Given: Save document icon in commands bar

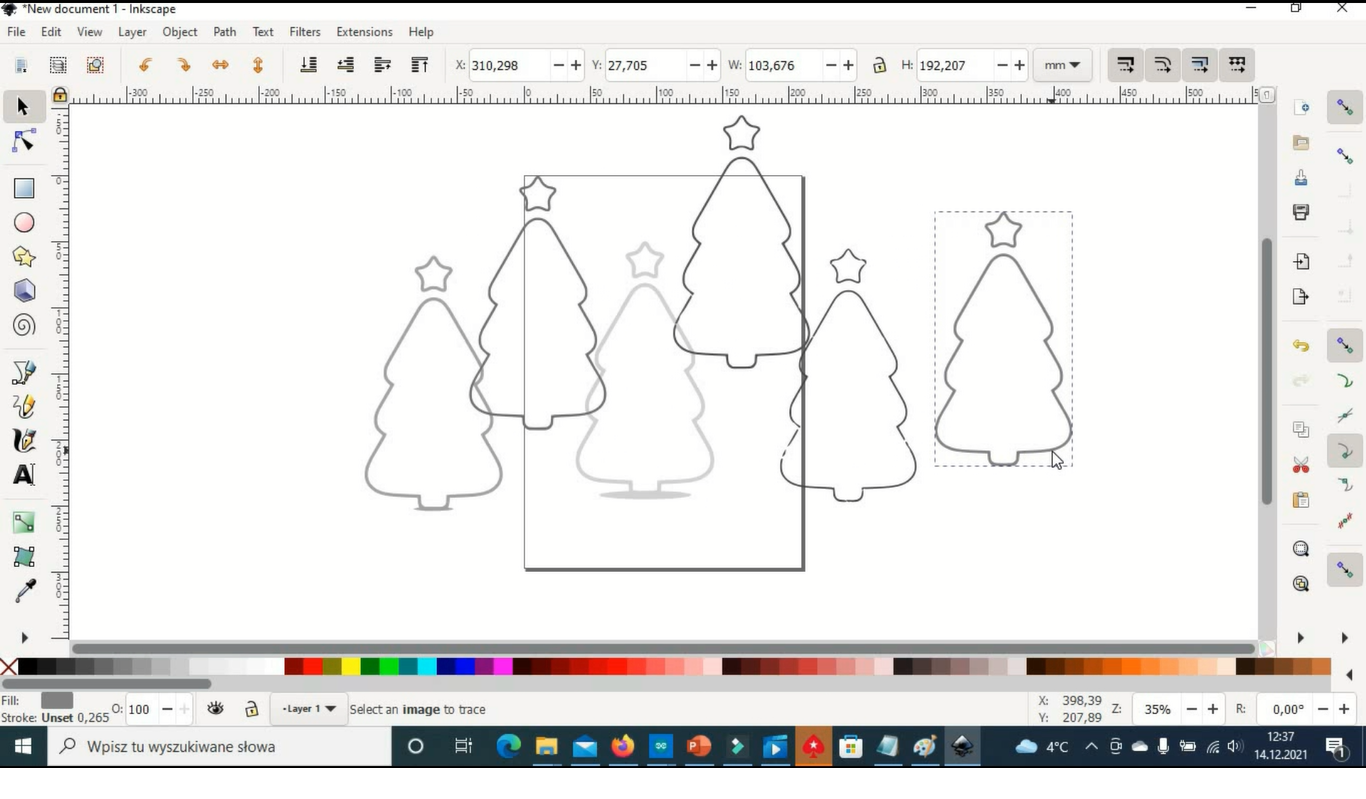Looking at the screenshot, I should click(1301, 178).
